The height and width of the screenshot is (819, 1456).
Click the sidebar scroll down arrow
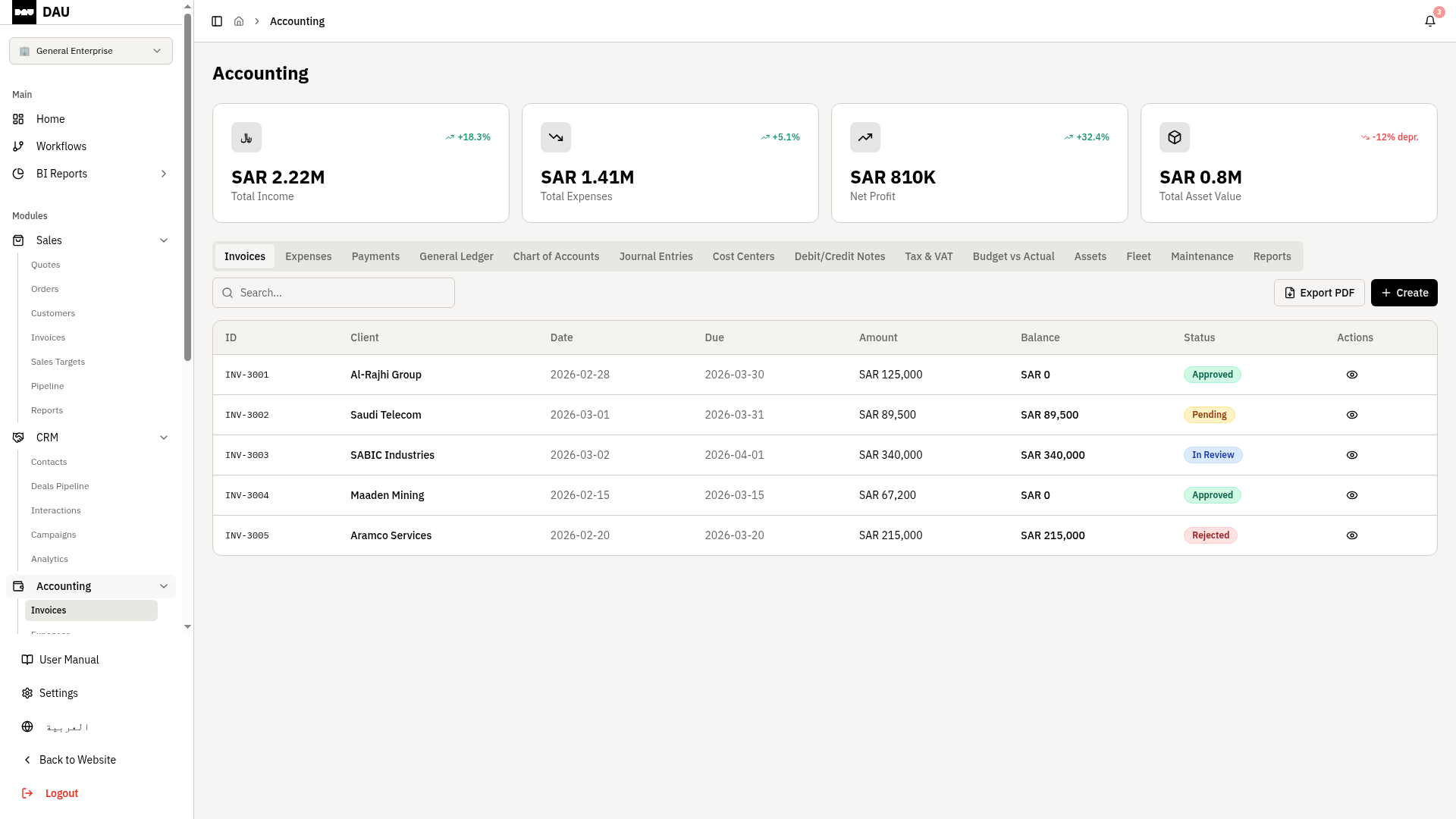(x=187, y=627)
